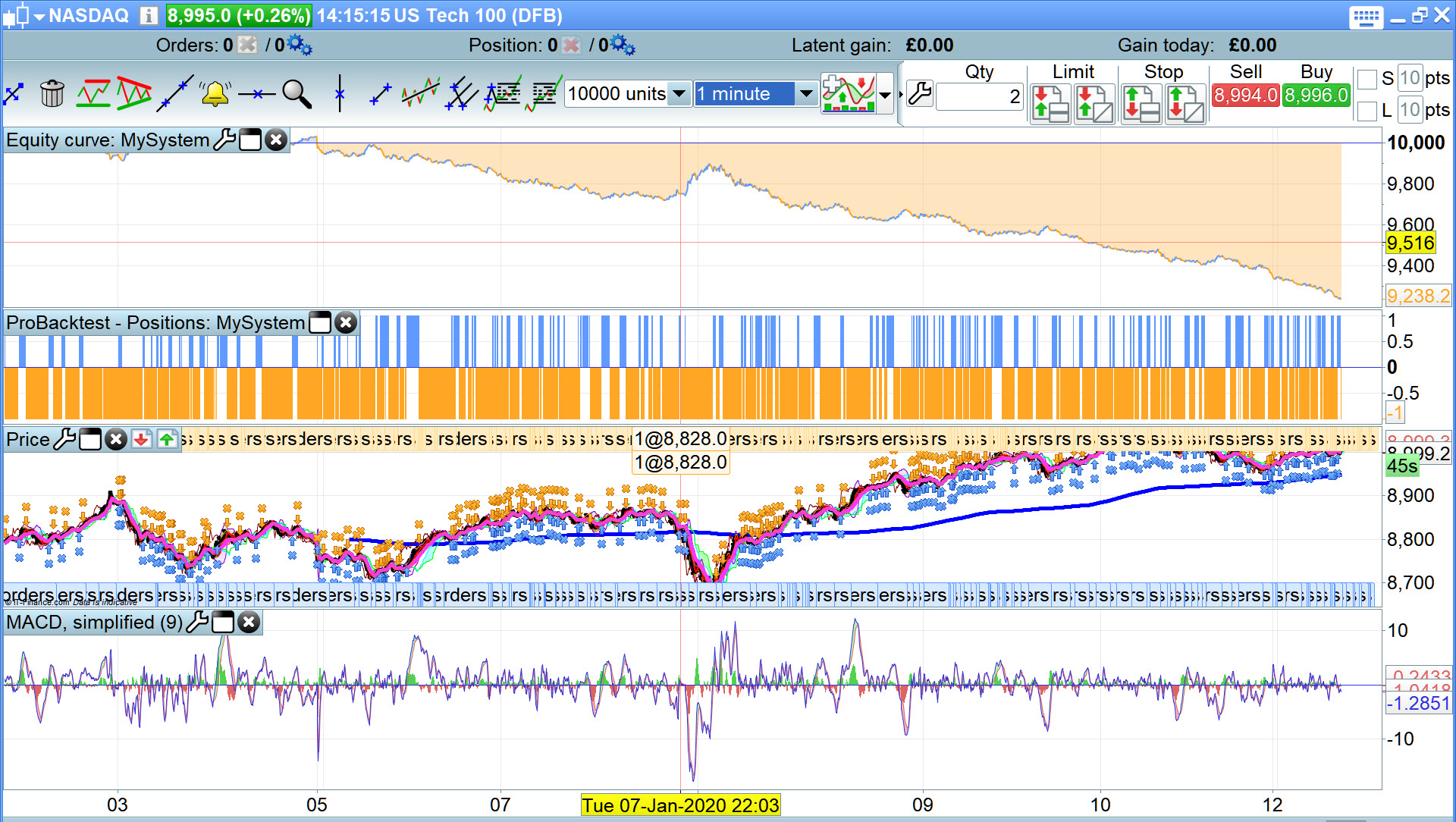Click the trash can delete-objects icon
The width and height of the screenshot is (1456, 822).
(x=52, y=94)
